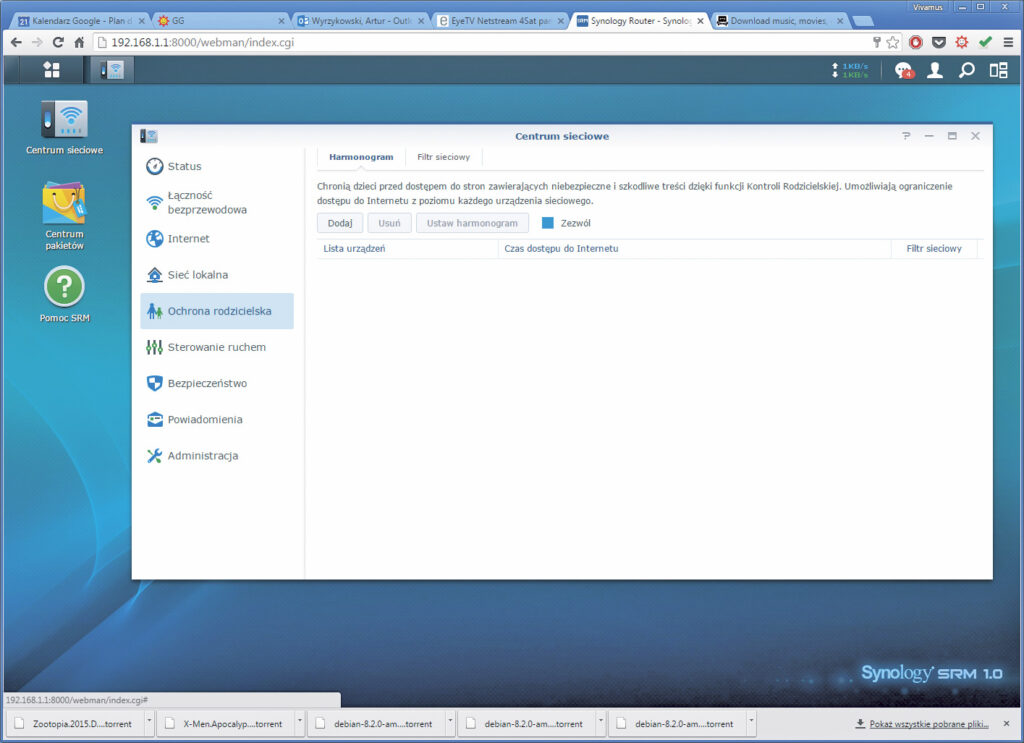Click Pokaż wszystkie pobrane pliki link

click(927, 723)
